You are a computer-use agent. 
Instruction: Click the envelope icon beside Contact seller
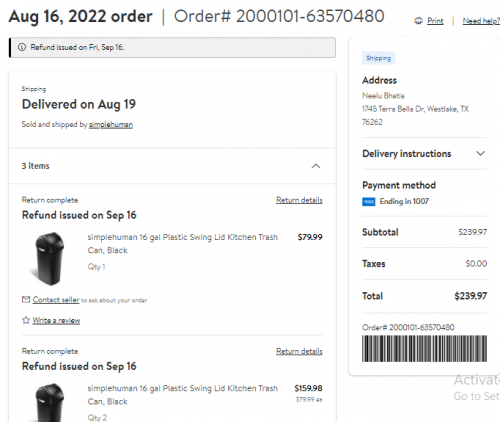[26, 300]
